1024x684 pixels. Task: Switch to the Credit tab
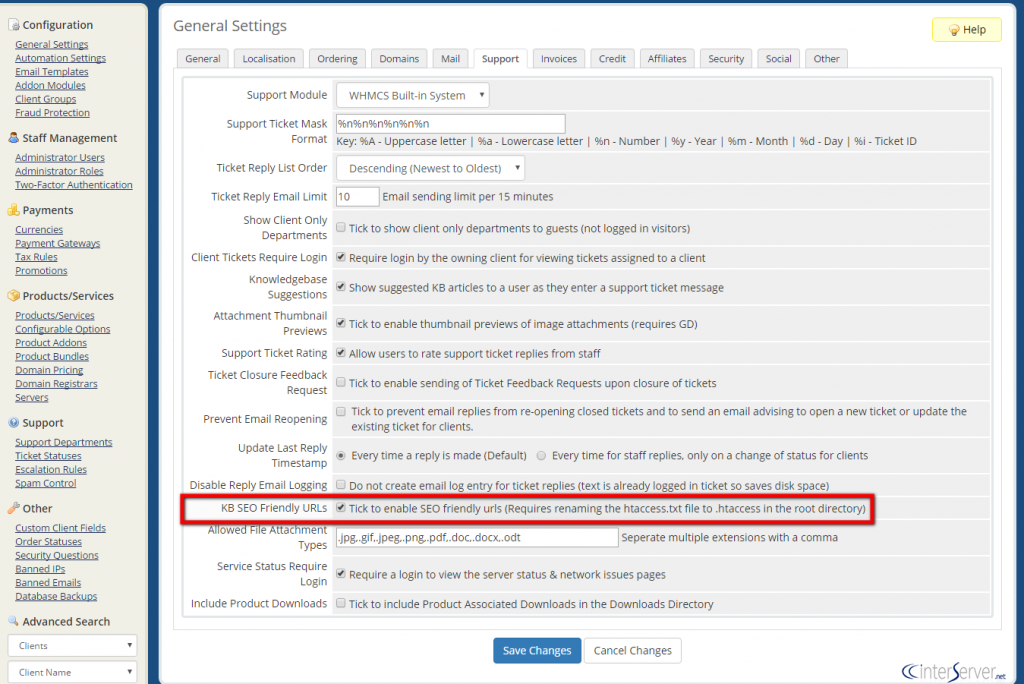612,59
